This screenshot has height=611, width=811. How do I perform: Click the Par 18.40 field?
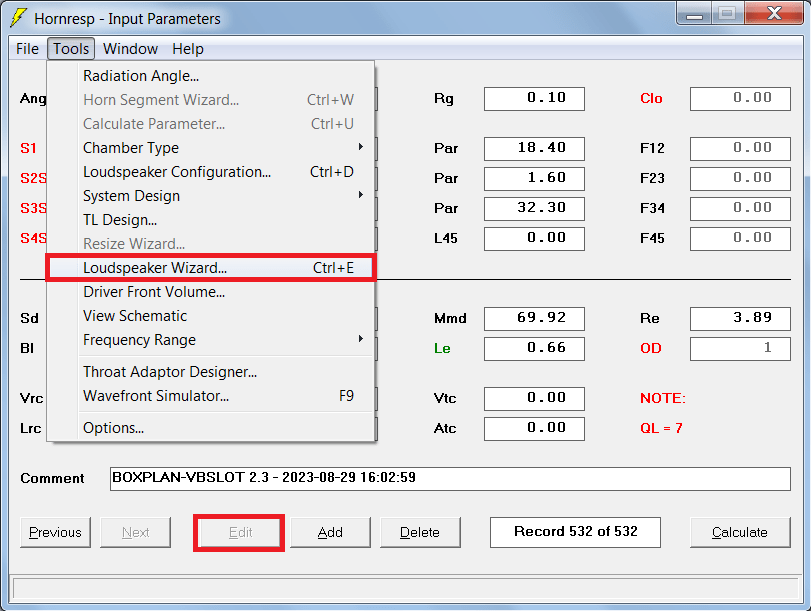534,148
